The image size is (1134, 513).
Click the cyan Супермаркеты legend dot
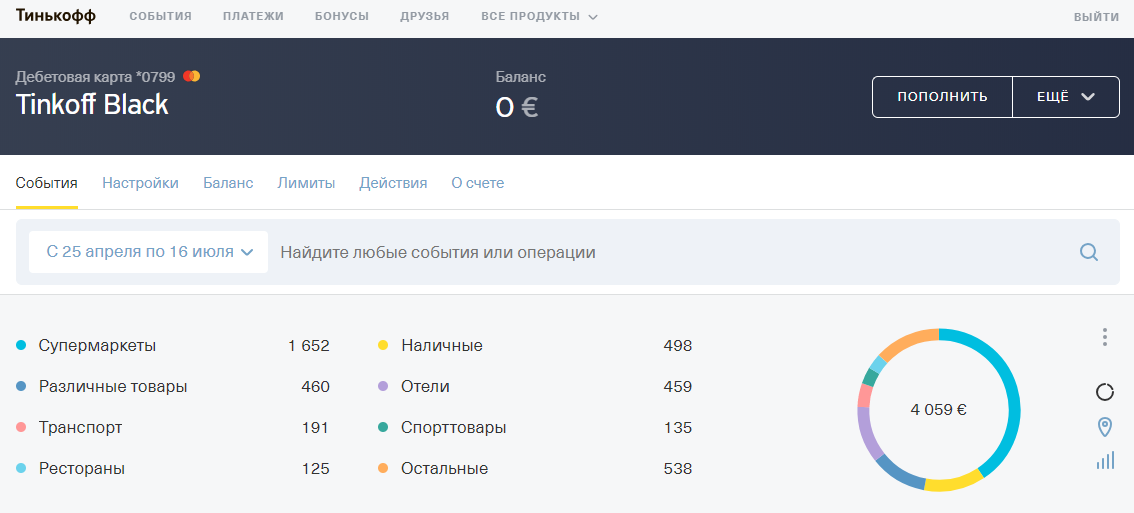21,346
